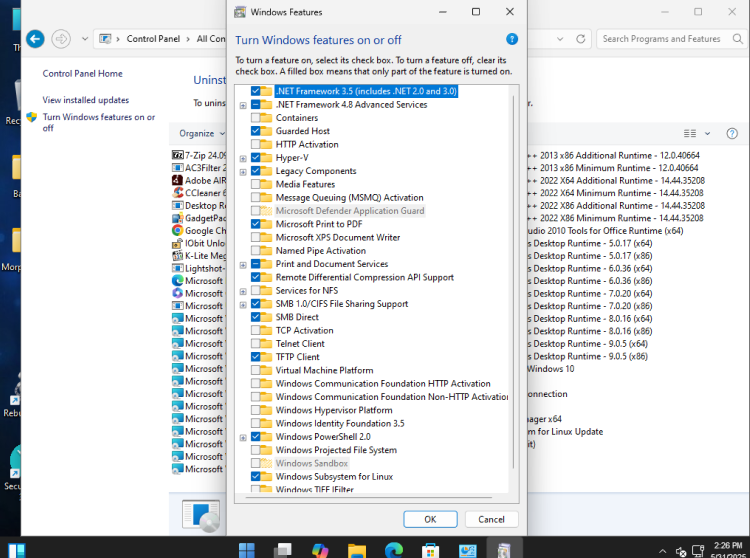Select the Adobe AIR program icon
Image resolution: width=750 pixels, height=558 pixels.
tap(177, 180)
